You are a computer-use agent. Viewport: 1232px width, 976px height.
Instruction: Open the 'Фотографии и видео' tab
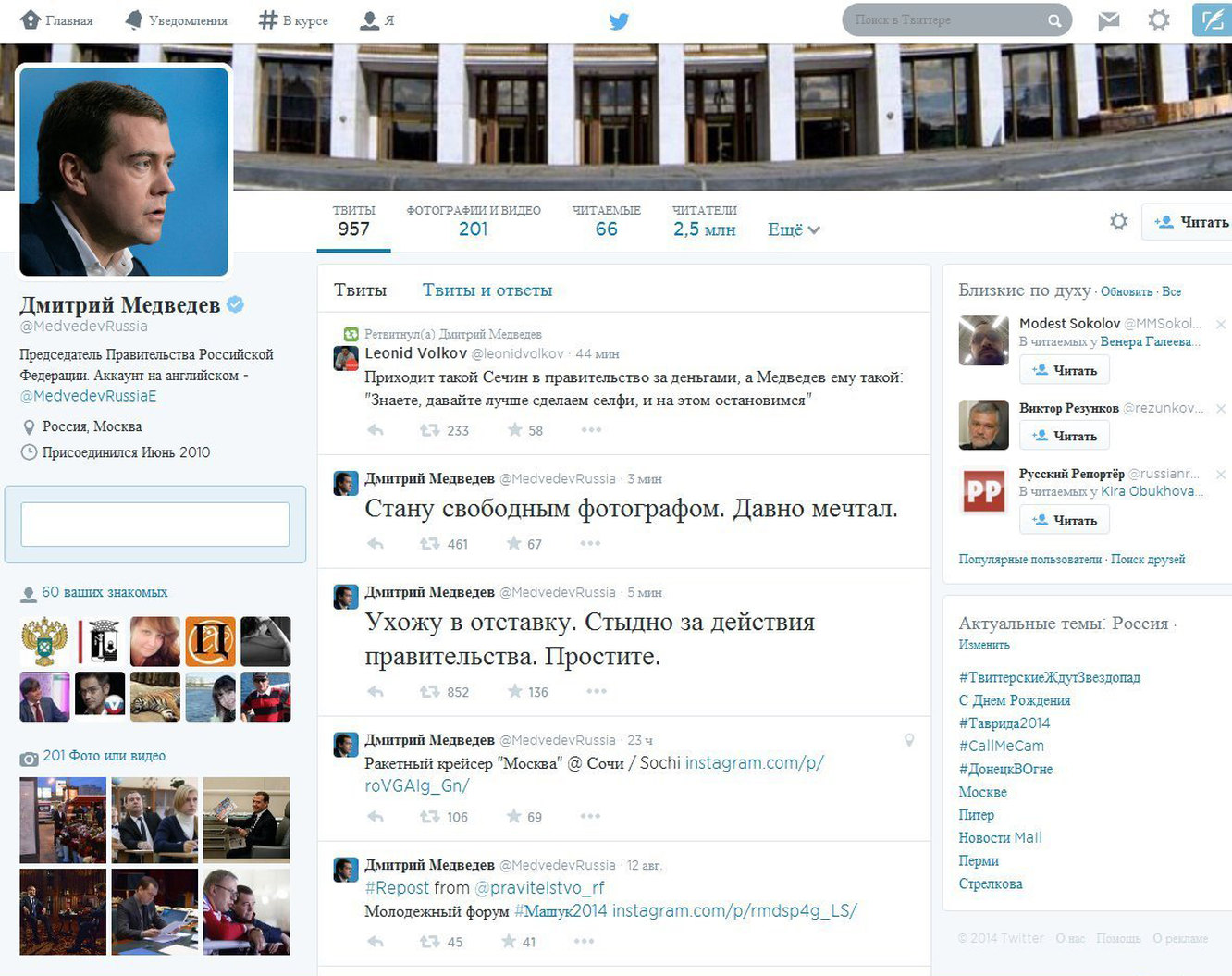coord(474,221)
